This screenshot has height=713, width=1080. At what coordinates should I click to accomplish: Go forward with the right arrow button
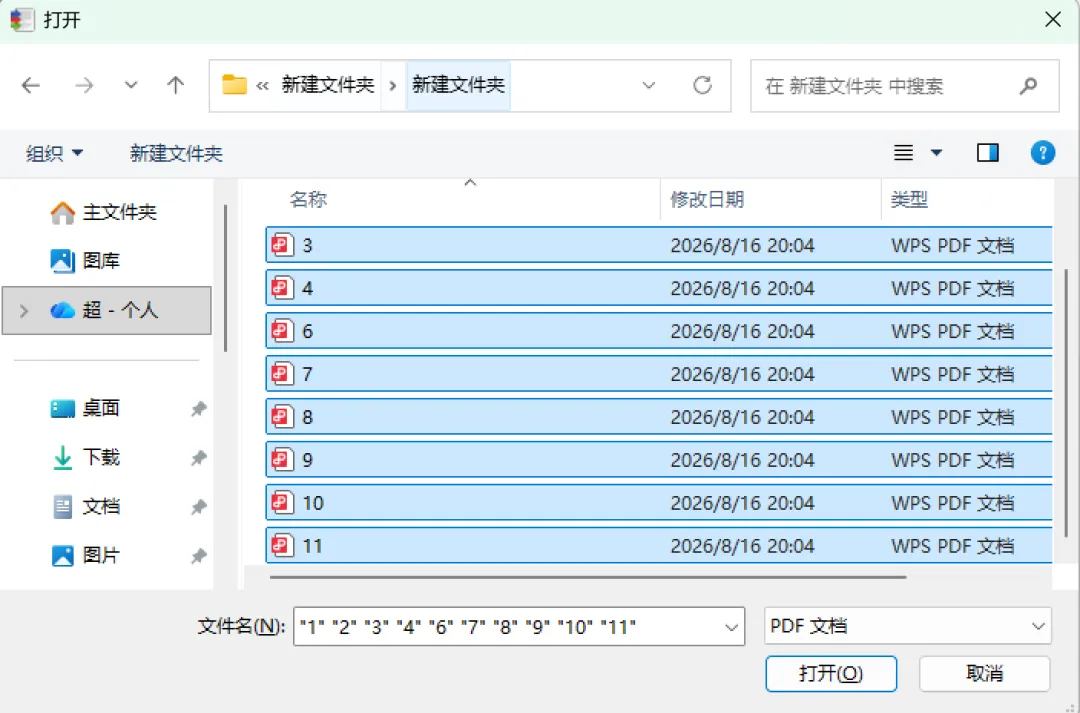point(84,85)
